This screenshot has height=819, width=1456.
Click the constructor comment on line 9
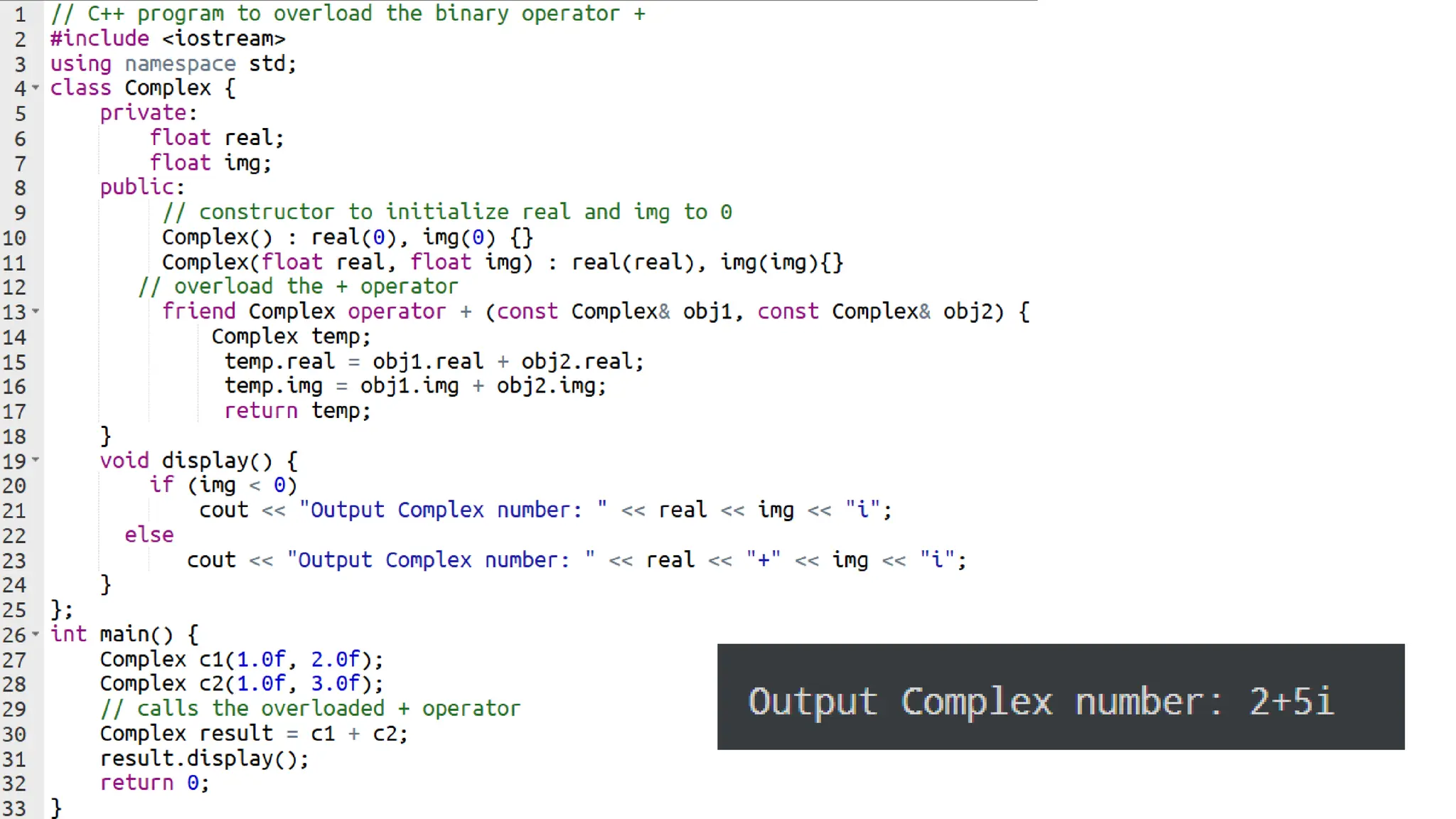[446, 212]
